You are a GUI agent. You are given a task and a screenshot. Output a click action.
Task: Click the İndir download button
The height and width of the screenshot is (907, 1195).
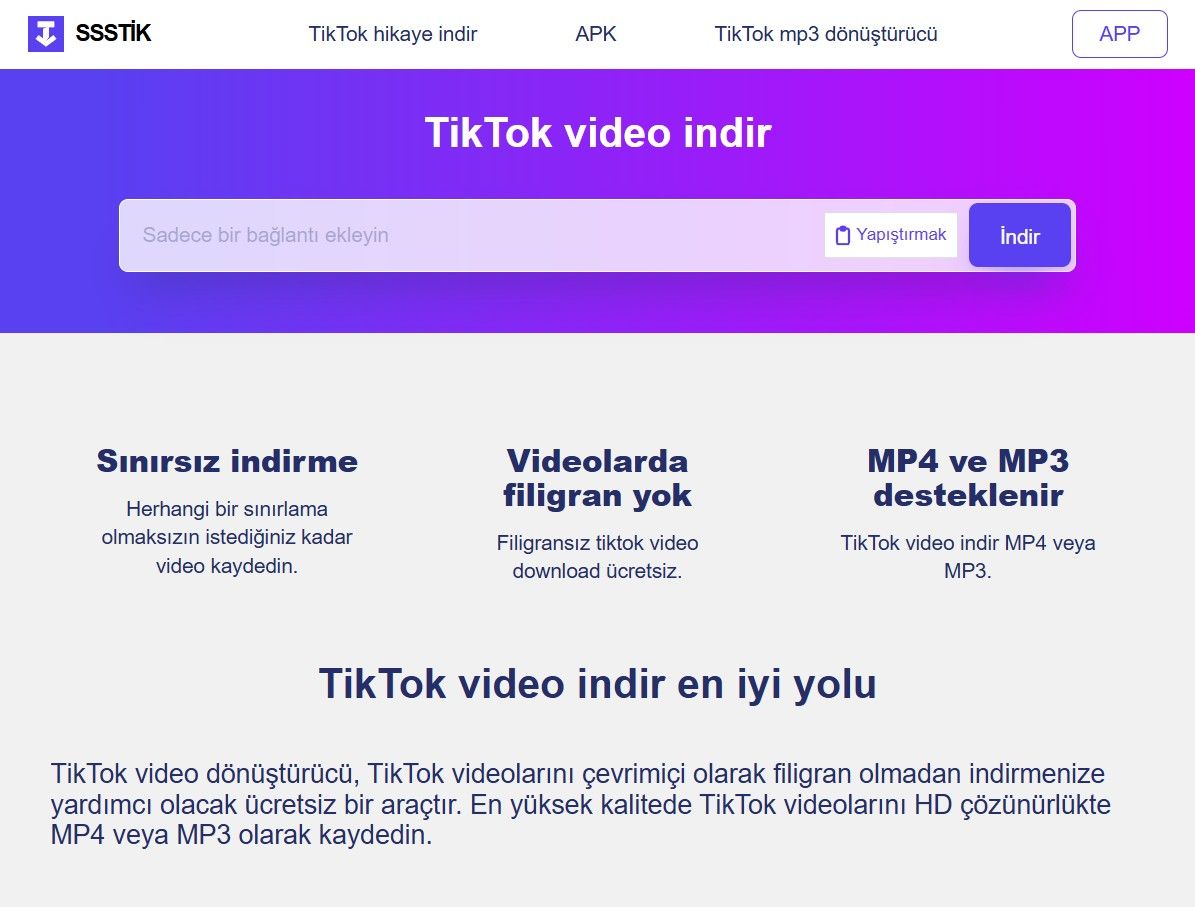(1019, 236)
